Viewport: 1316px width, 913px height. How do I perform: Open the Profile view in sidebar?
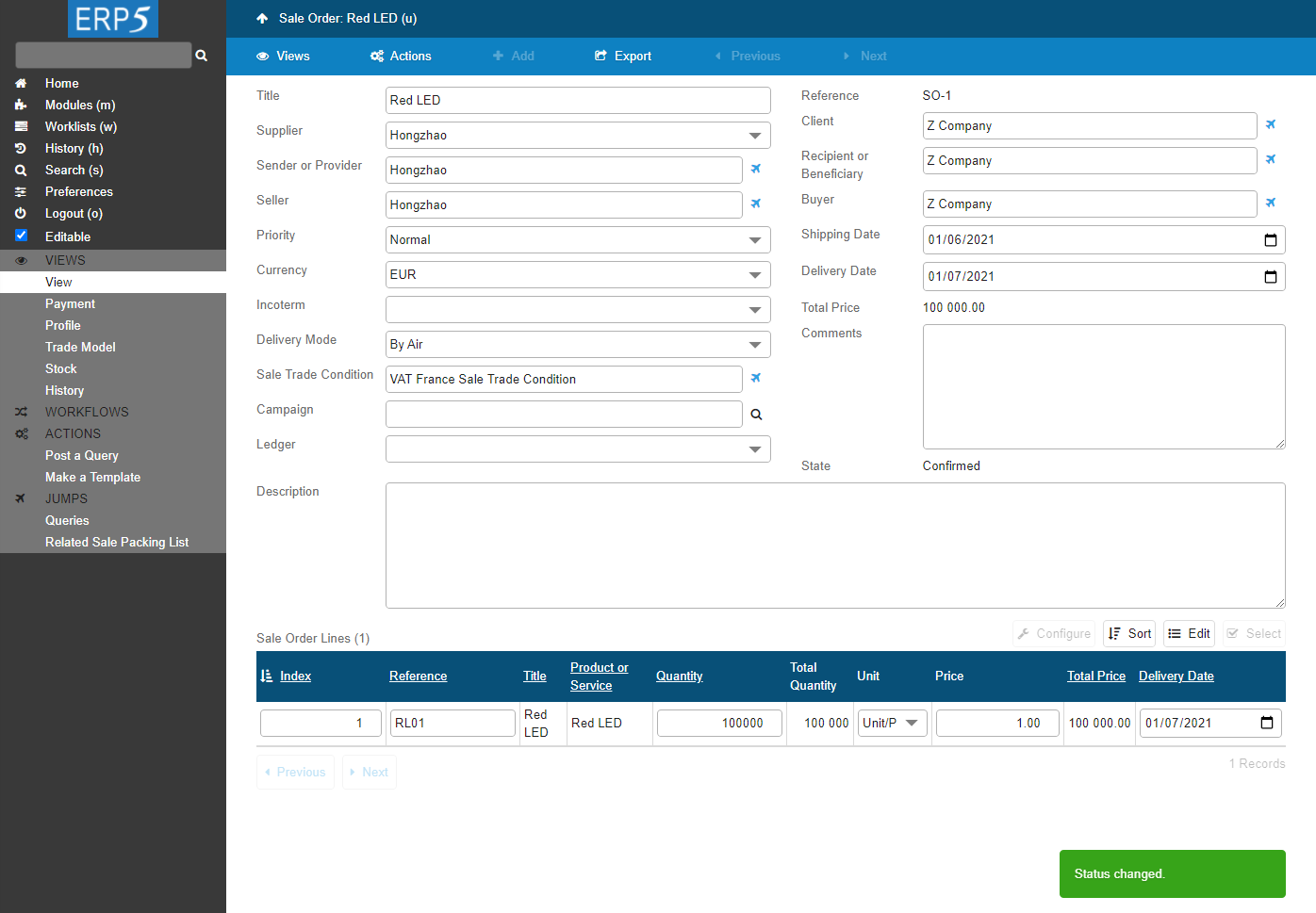pos(62,325)
